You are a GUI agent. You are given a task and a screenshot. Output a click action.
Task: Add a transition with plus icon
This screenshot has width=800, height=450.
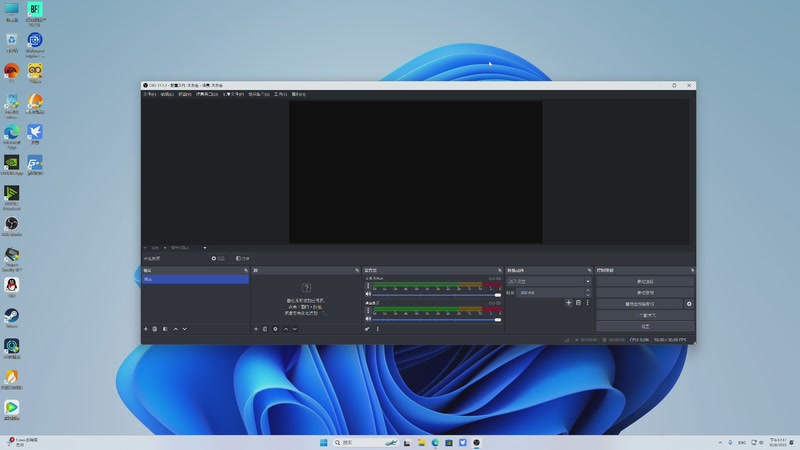(x=568, y=303)
